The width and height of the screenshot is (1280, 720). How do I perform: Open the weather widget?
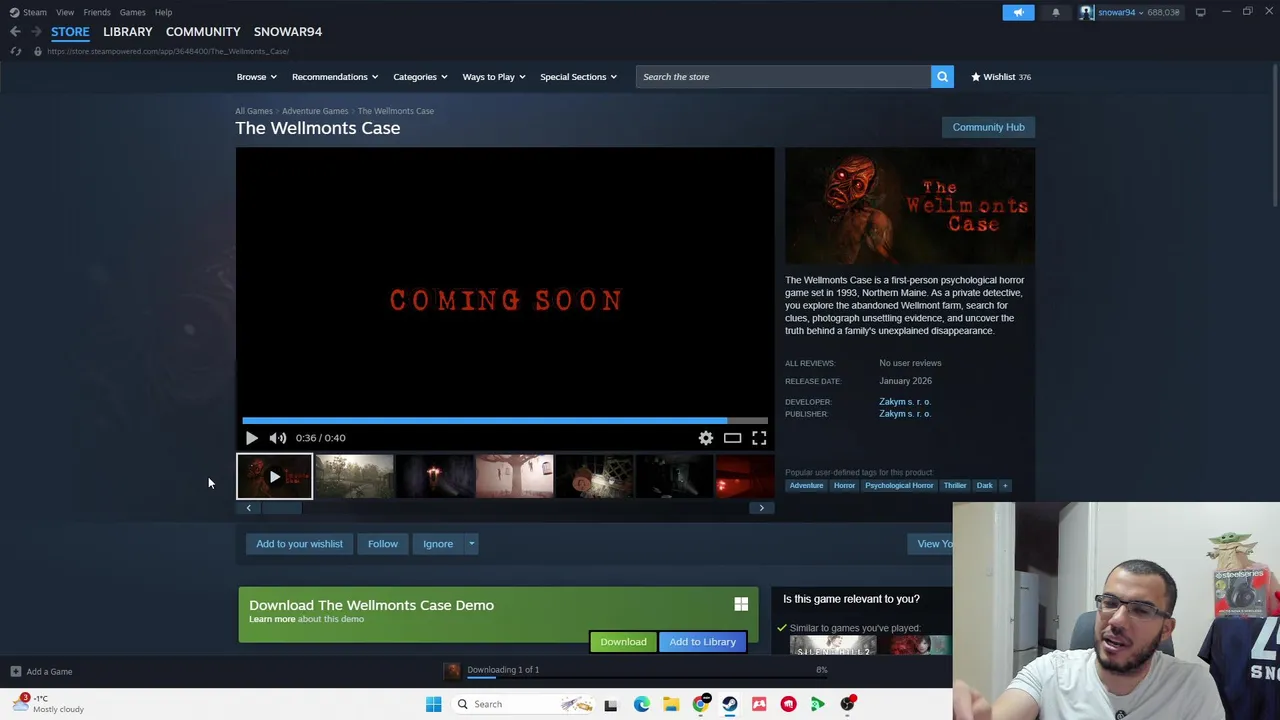50,703
